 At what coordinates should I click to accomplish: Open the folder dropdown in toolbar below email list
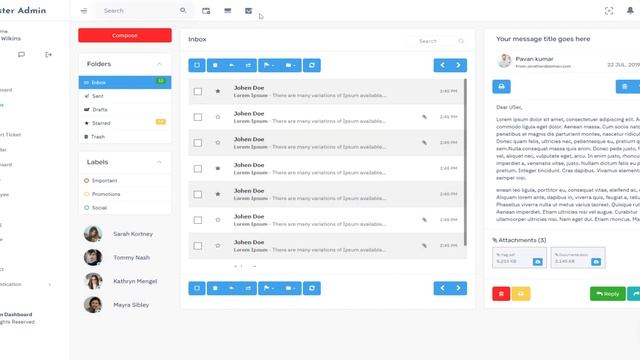click(291, 288)
